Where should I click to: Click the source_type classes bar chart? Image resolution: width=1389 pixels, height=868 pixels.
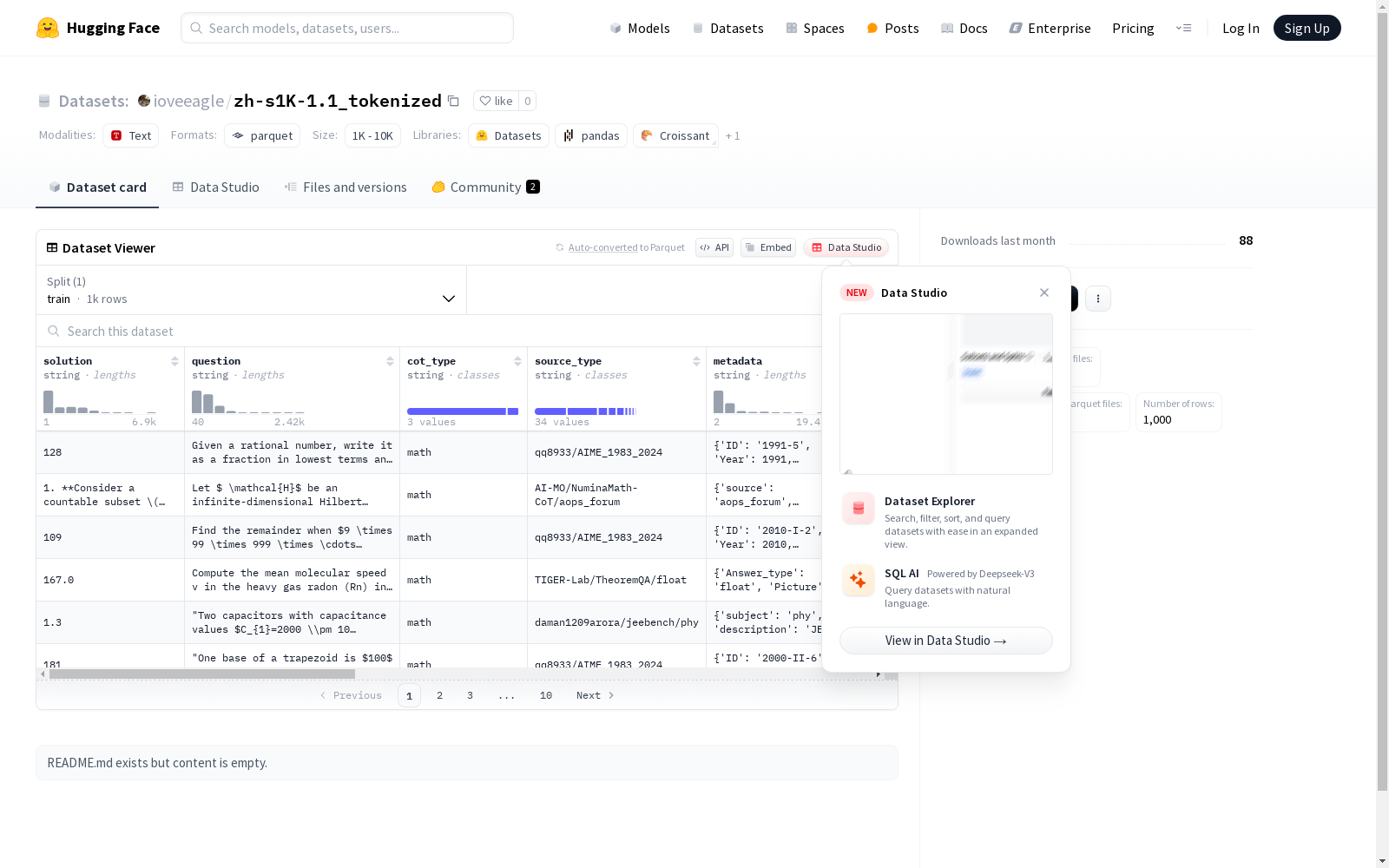(586, 411)
